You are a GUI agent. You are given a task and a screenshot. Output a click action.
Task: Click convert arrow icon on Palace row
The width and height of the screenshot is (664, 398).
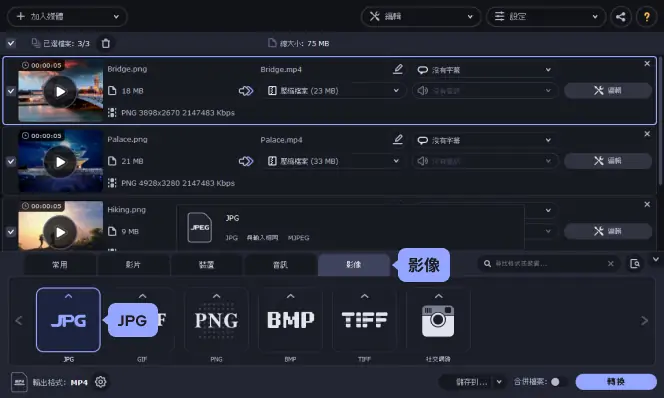pyautogui.click(x=246, y=161)
